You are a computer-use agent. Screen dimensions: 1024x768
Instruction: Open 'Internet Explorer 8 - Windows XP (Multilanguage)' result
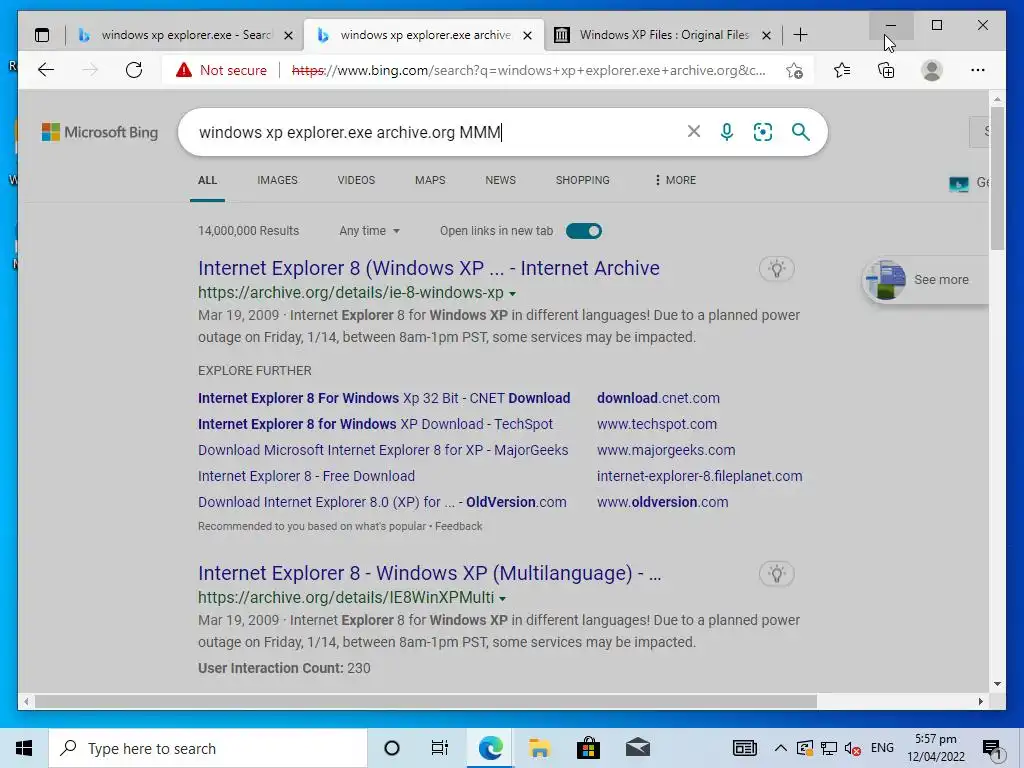point(430,573)
